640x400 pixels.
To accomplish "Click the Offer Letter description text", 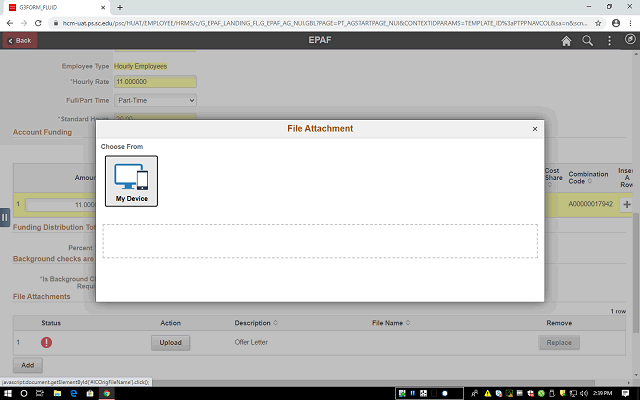I will 251,342.
